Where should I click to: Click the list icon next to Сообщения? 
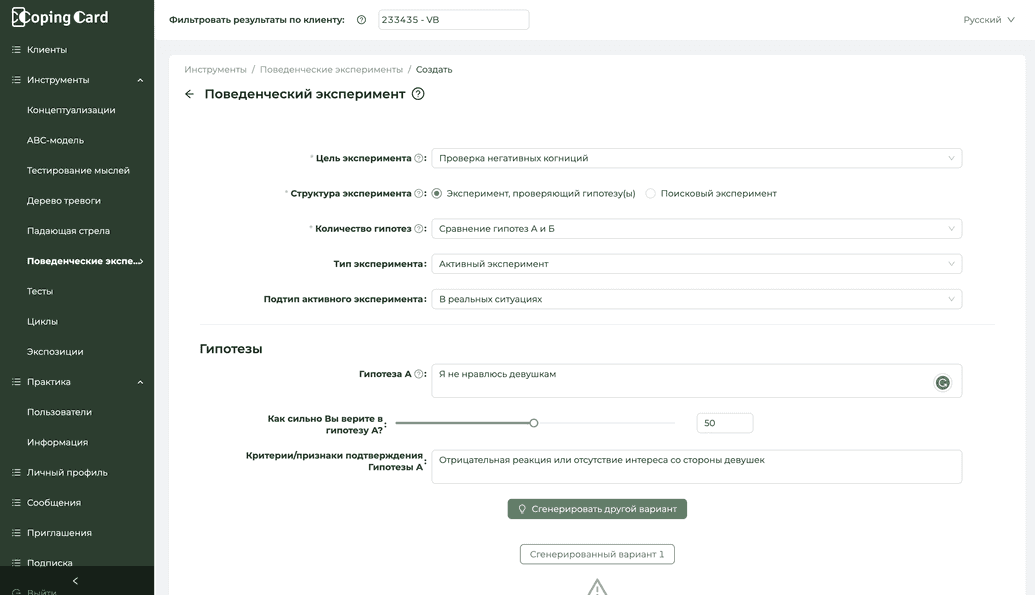(17, 503)
